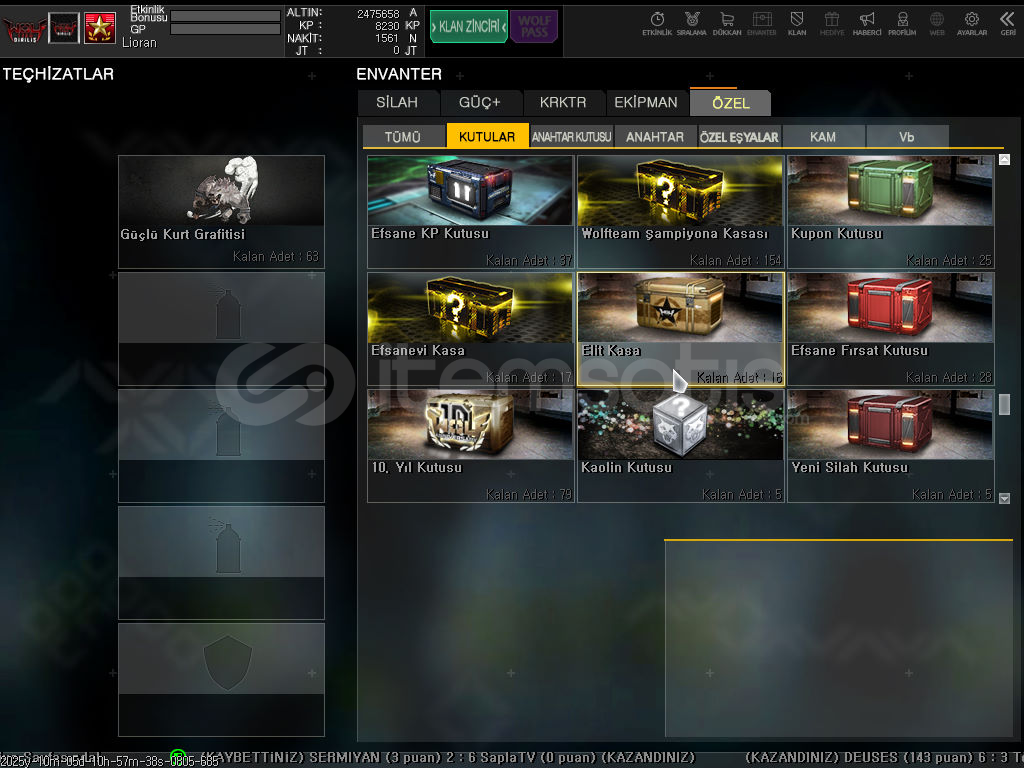Open the Etkinlik stopwatch icon
This screenshot has width=1024, height=768.
(657, 23)
